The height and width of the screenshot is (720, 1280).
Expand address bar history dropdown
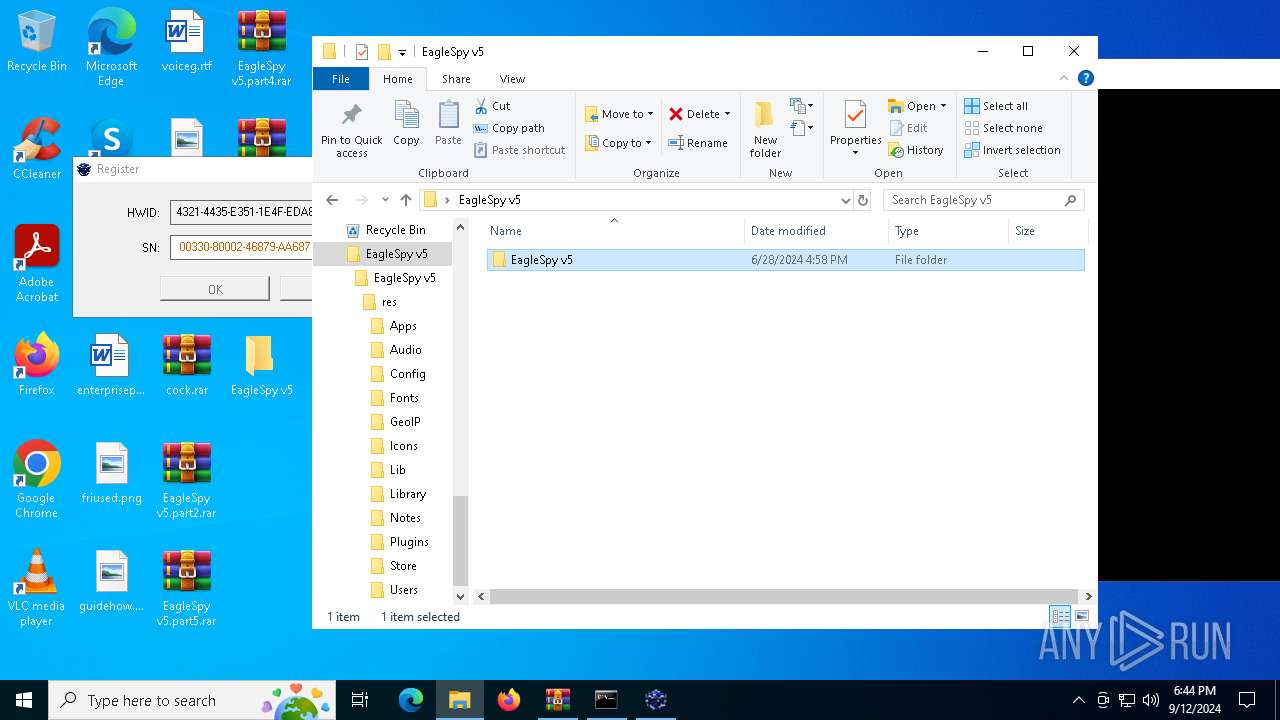pyautogui.click(x=845, y=200)
